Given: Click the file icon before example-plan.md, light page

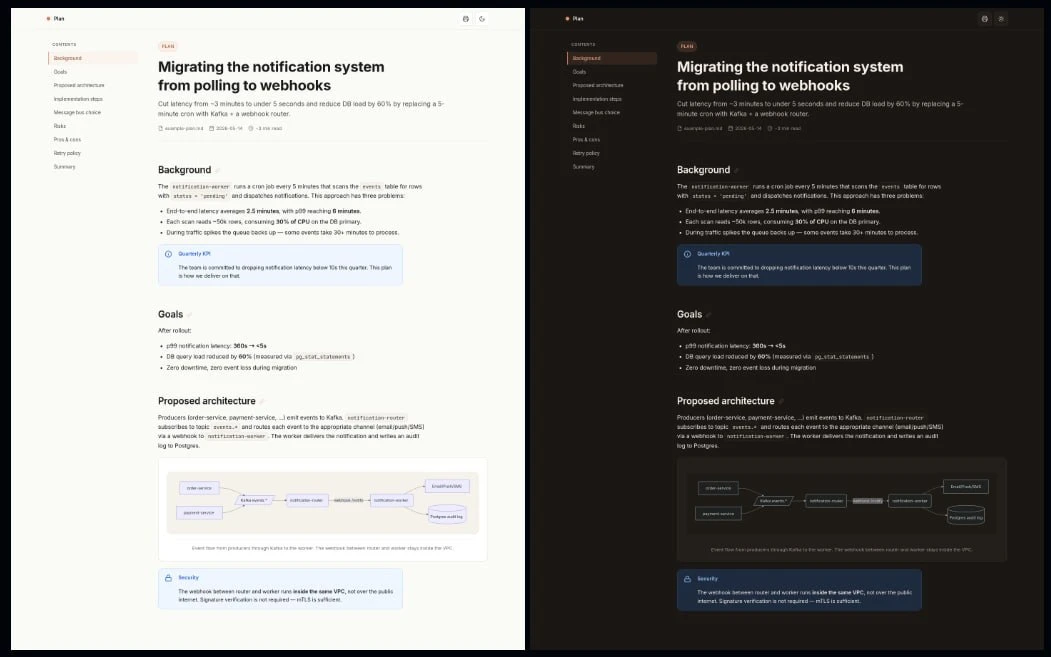Looking at the screenshot, I should pyautogui.click(x=160, y=128).
